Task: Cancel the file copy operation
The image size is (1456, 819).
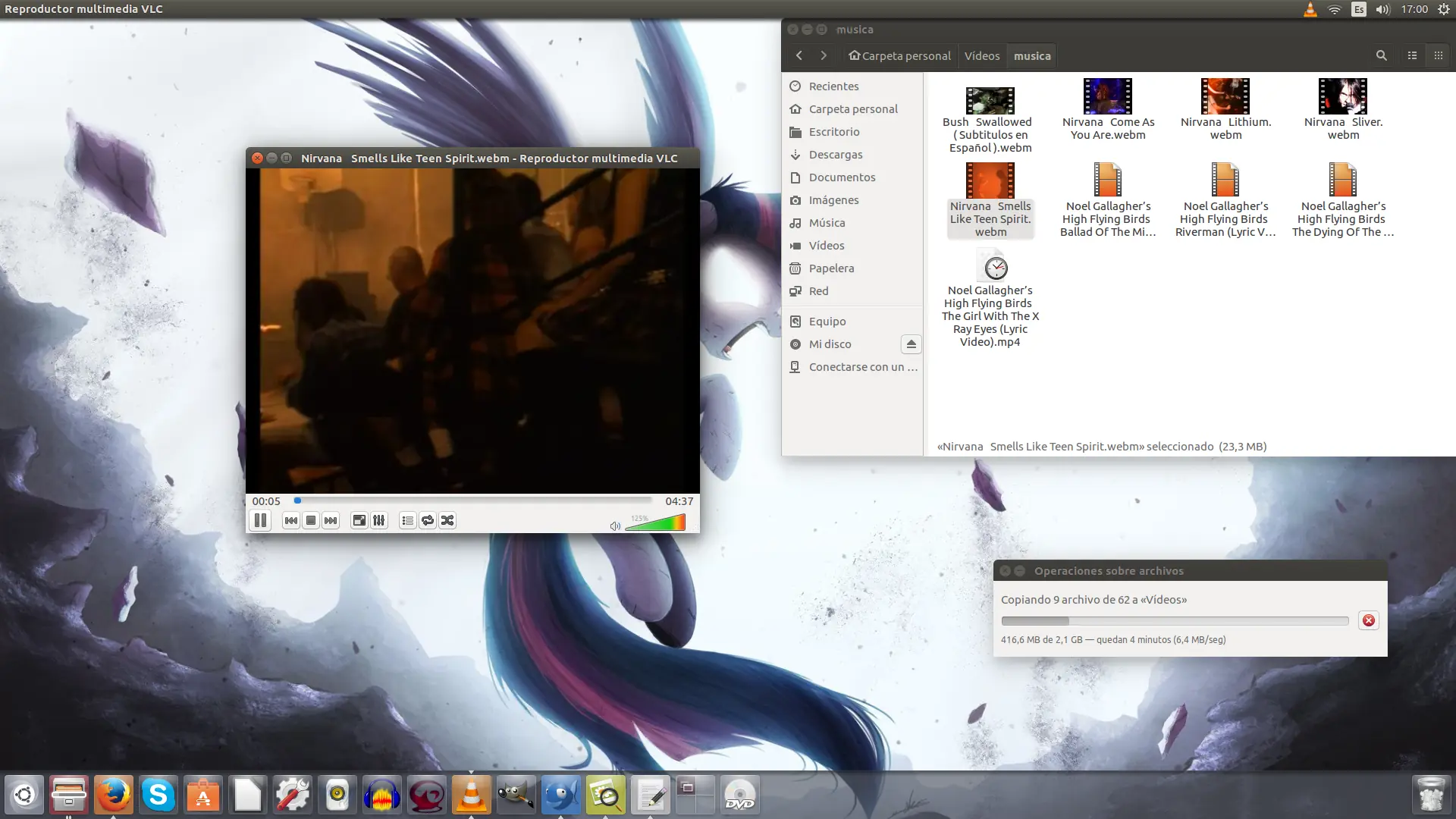Action: 1369,620
